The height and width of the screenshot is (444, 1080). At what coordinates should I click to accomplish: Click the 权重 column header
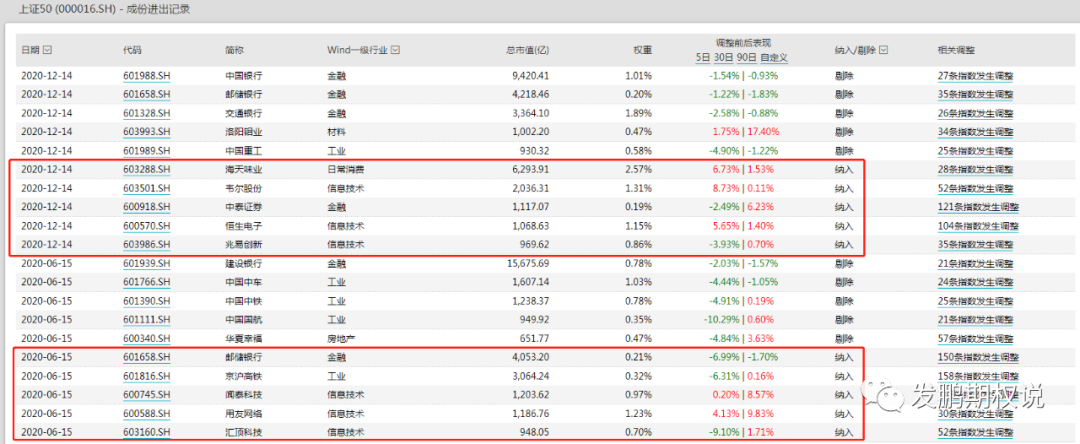[643, 50]
